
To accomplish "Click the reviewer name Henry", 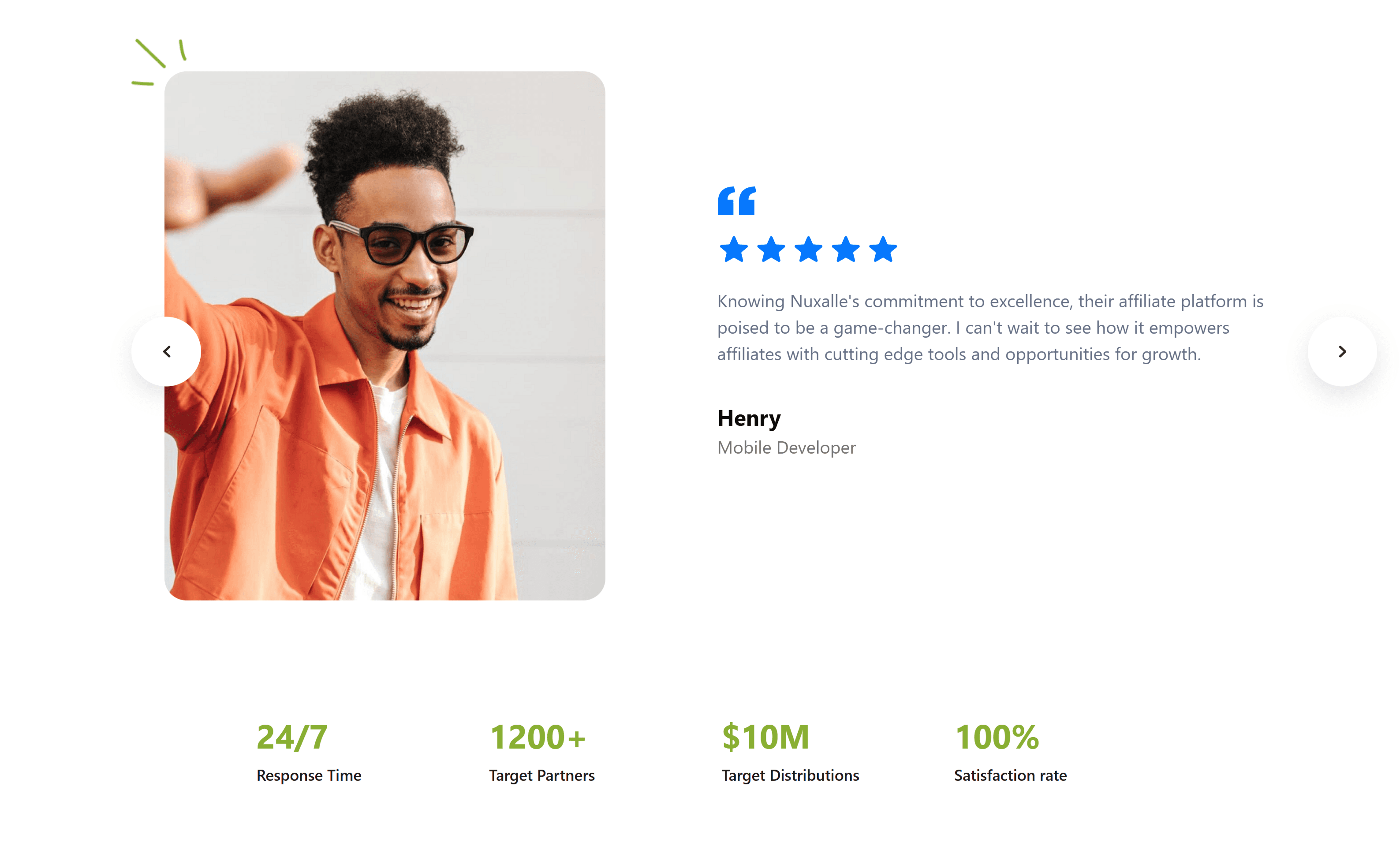I will 749,419.
